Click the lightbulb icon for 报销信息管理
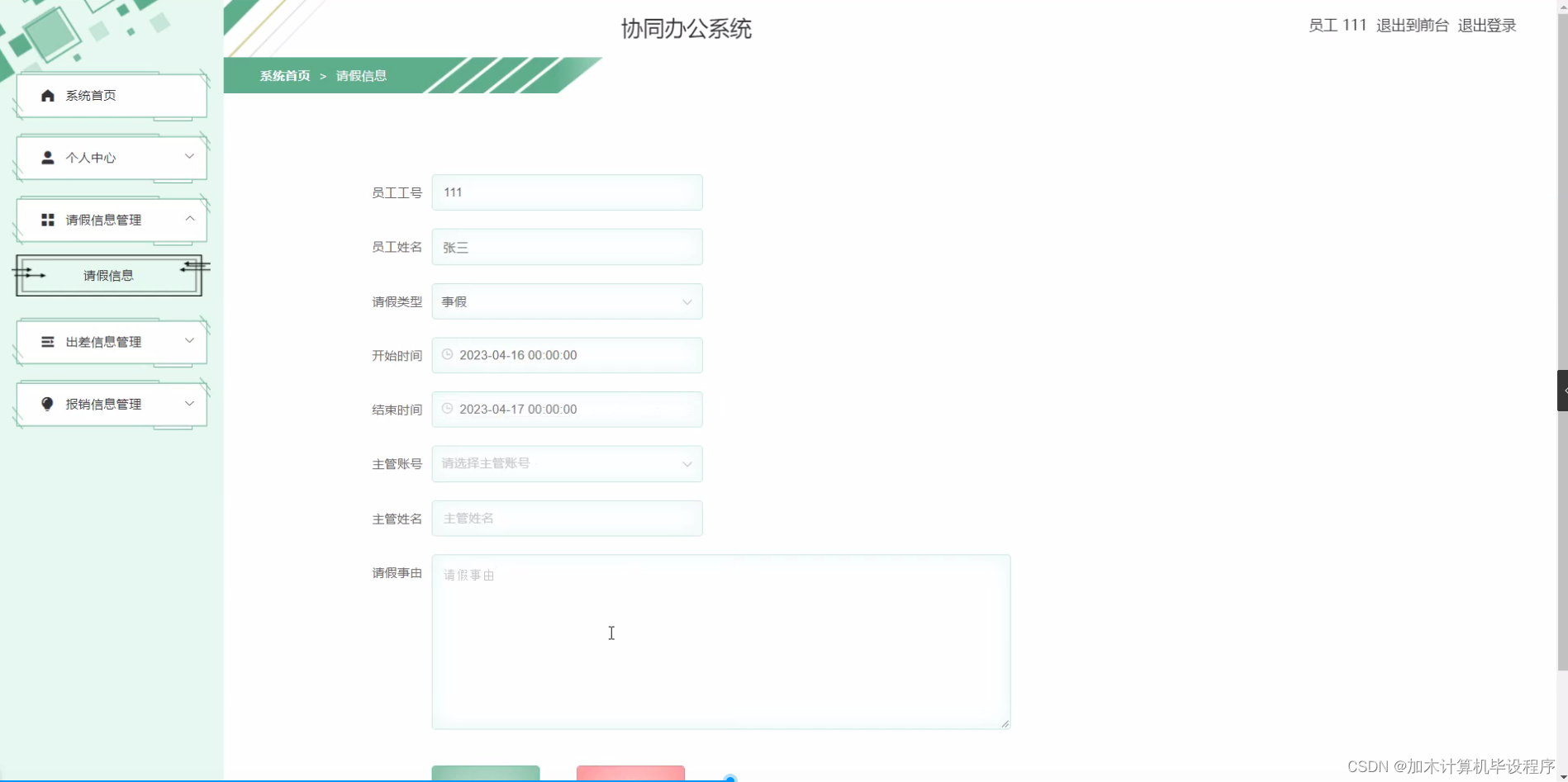The width and height of the screenshot is (1568, 782). (x=47, y=404)
